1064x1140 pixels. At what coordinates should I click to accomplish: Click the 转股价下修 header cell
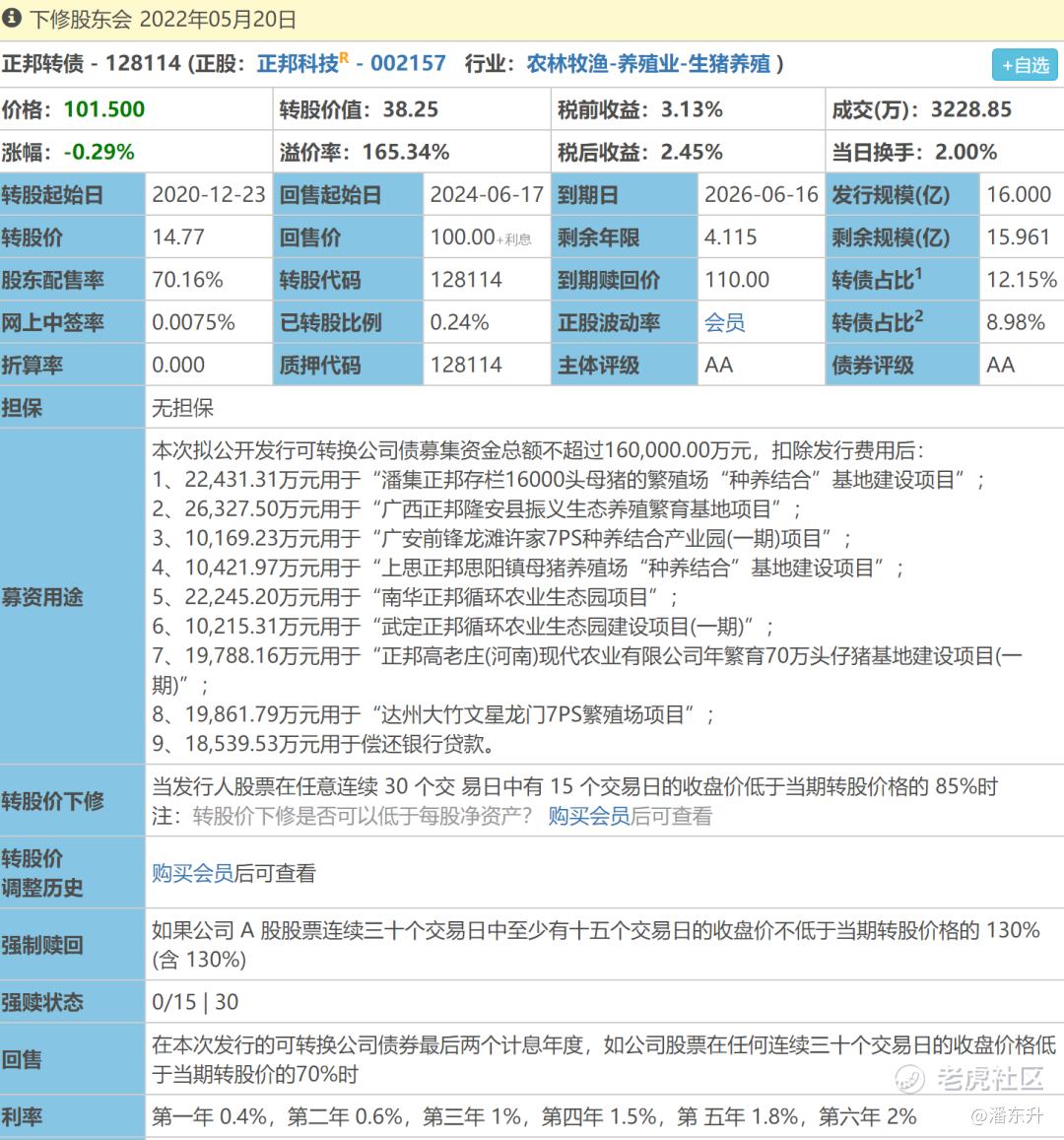pyautogui.click(x=73, y=800)
